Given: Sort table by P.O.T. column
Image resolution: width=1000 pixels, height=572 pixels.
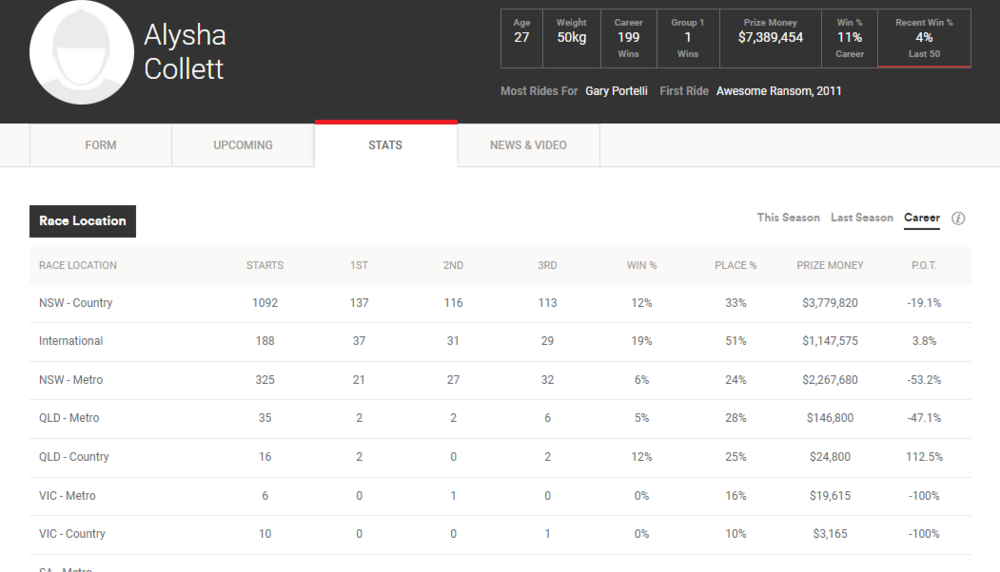Looking at the screenshot, I should click(x=925, y=266).
